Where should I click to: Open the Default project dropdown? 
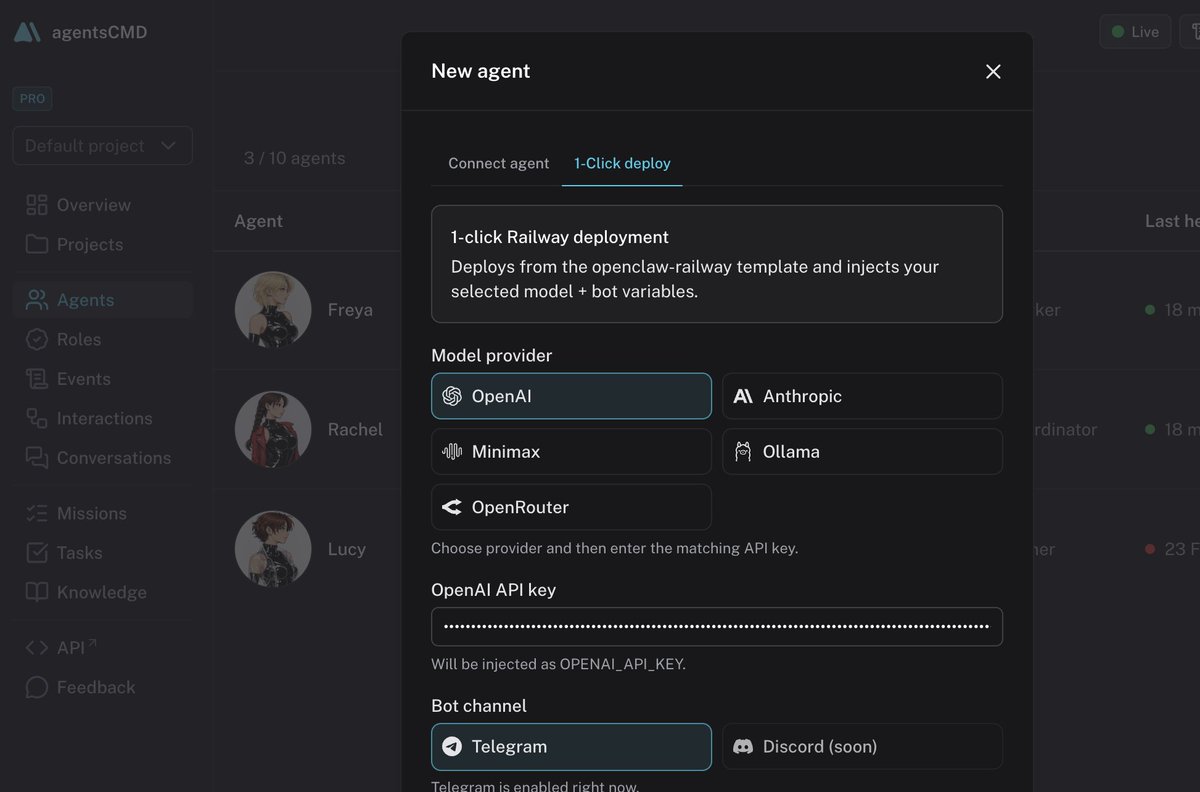(102, 146)
